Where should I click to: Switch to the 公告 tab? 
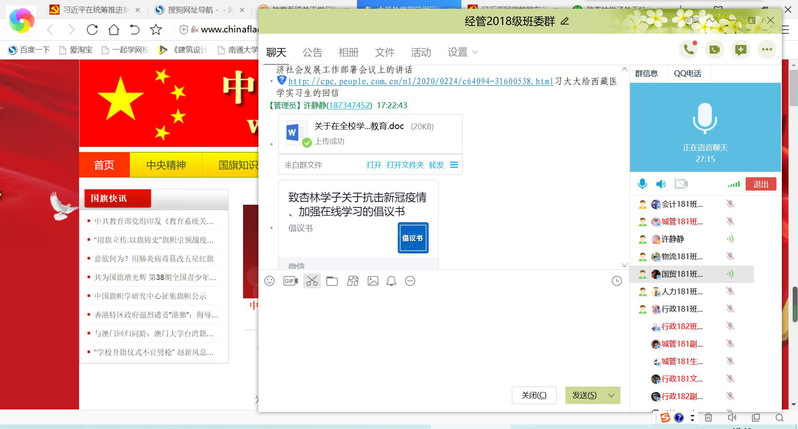click(x=312, y=52)
